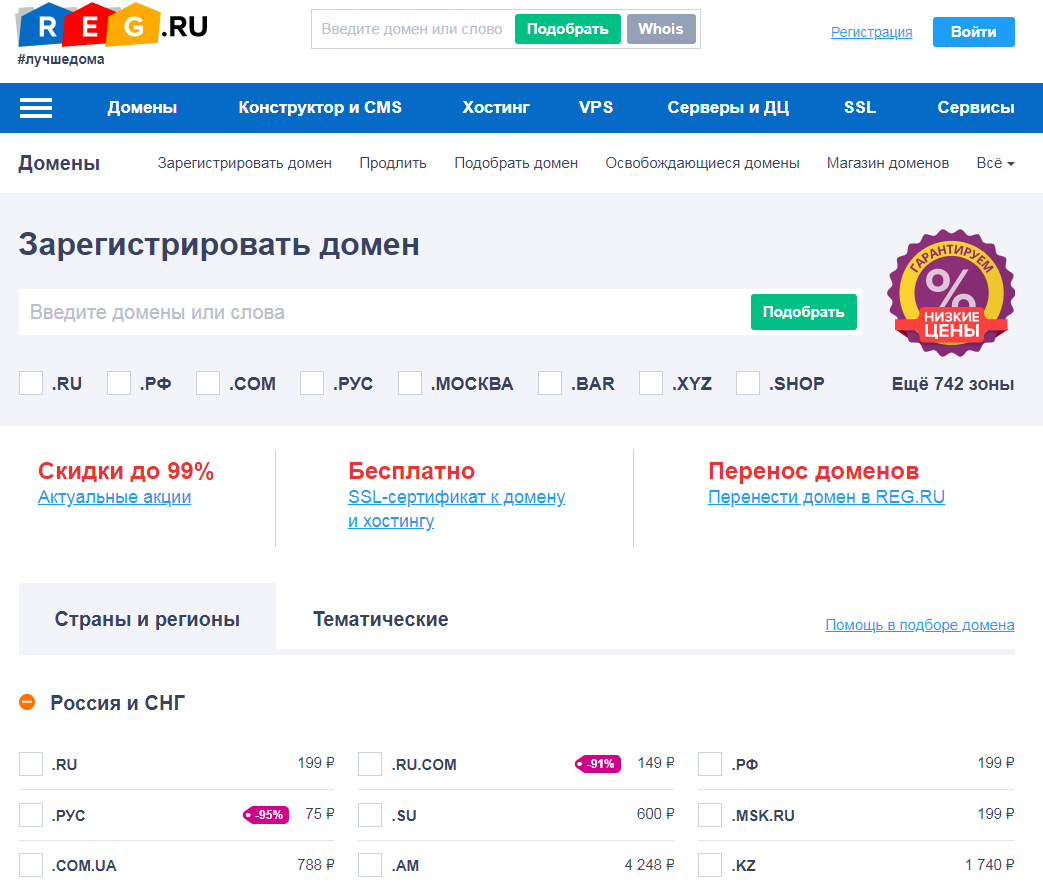1043x888 pixels.
Task: Open Серверы и ДЦ menu
Action: (728, 108)
